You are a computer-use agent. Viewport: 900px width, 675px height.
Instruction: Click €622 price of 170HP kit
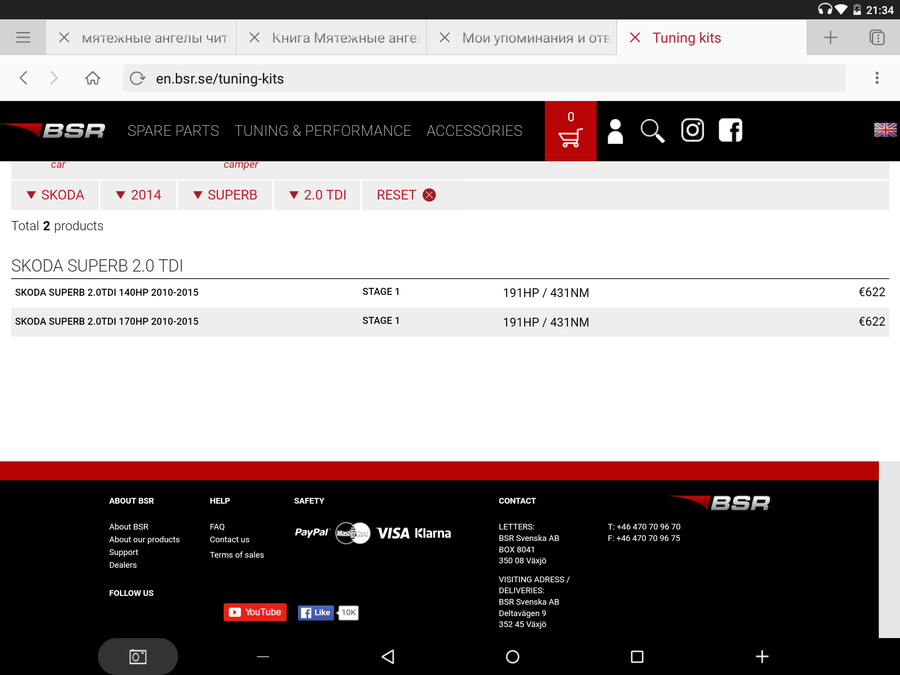coord(871,321)
